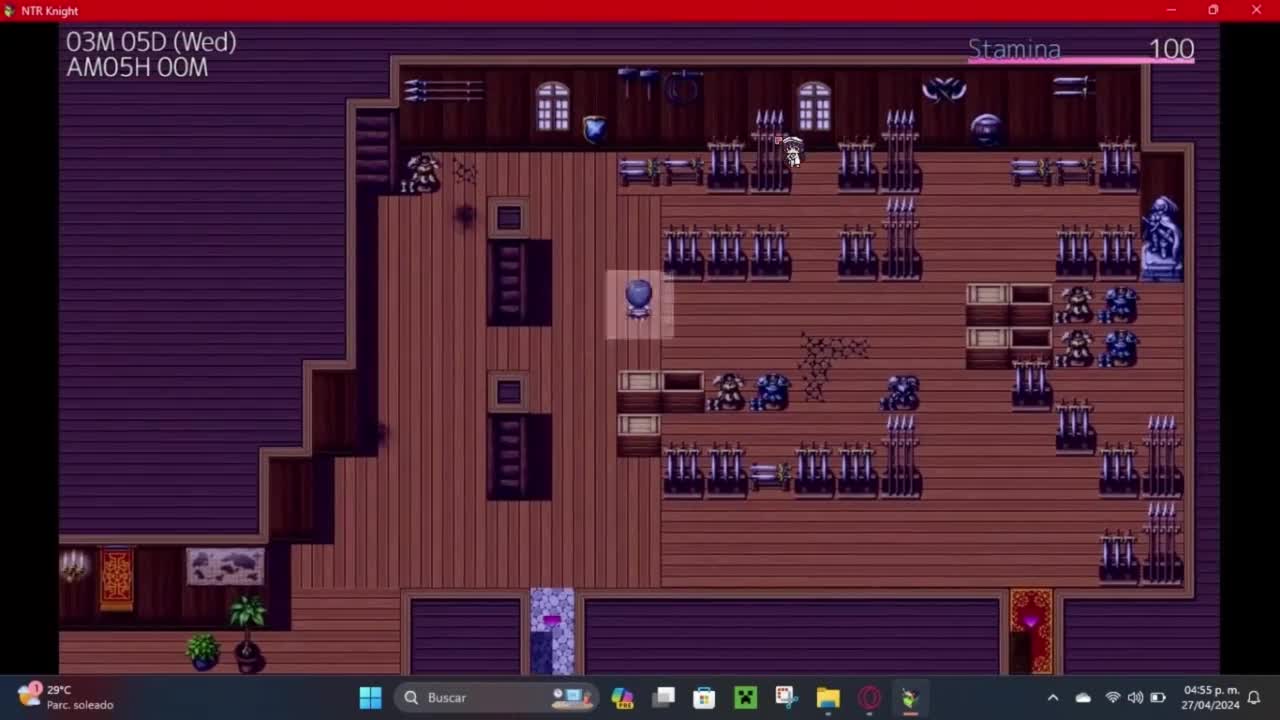The image size is (1280, 720).
Task: Open the volume control
Action: [x=1135, y=697]
